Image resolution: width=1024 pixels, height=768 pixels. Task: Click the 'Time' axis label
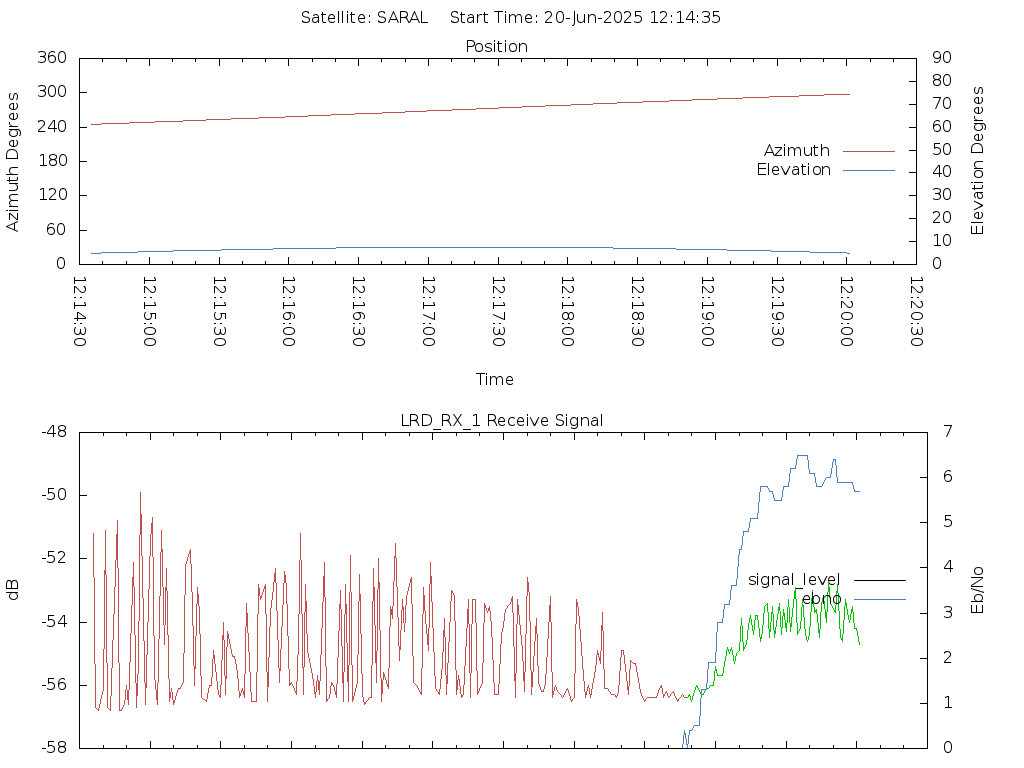494,379
